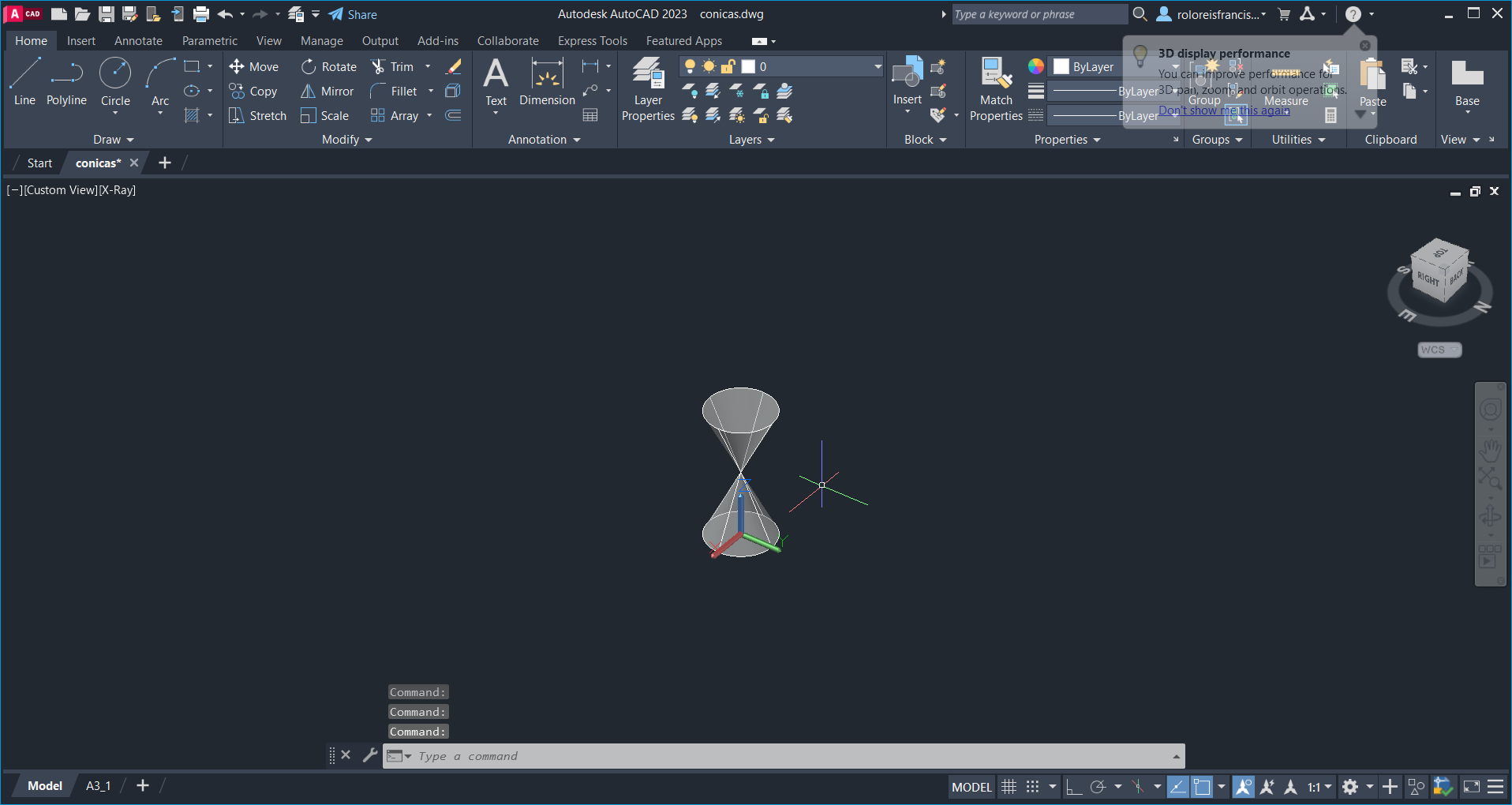Toggle drawing grid display in status bar

(x=1009, y=787)
